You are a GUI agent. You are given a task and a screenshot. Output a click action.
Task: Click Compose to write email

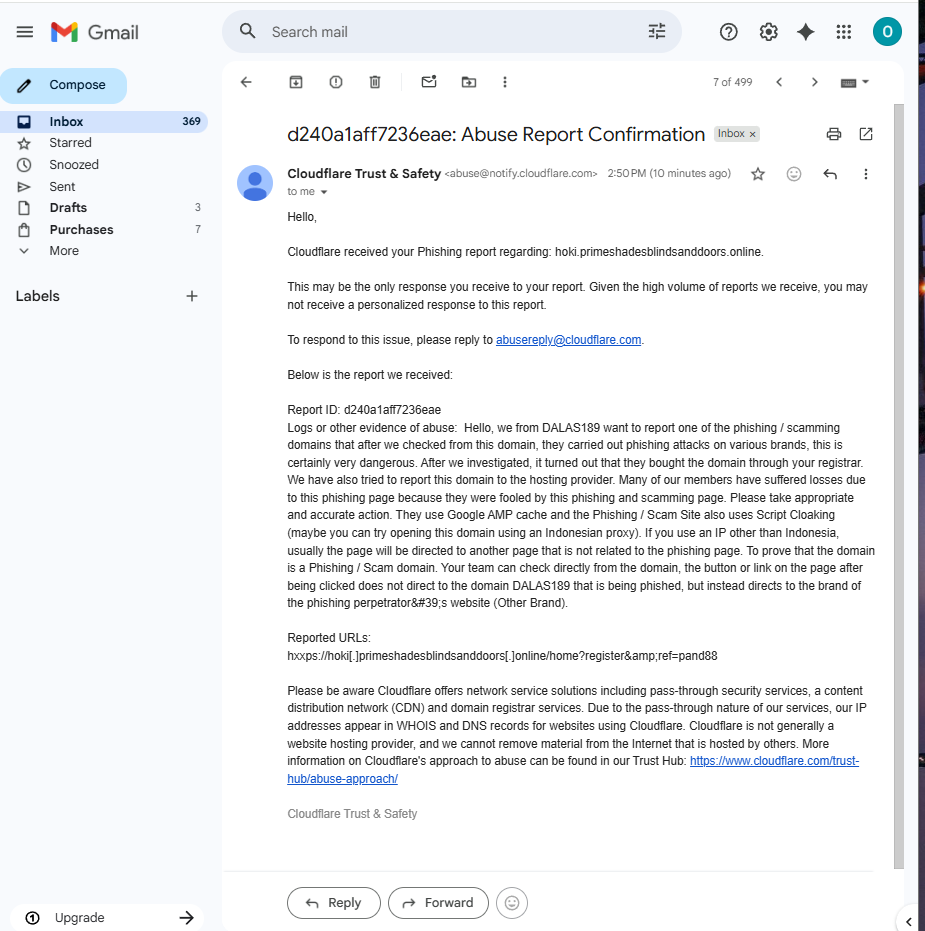64,86
